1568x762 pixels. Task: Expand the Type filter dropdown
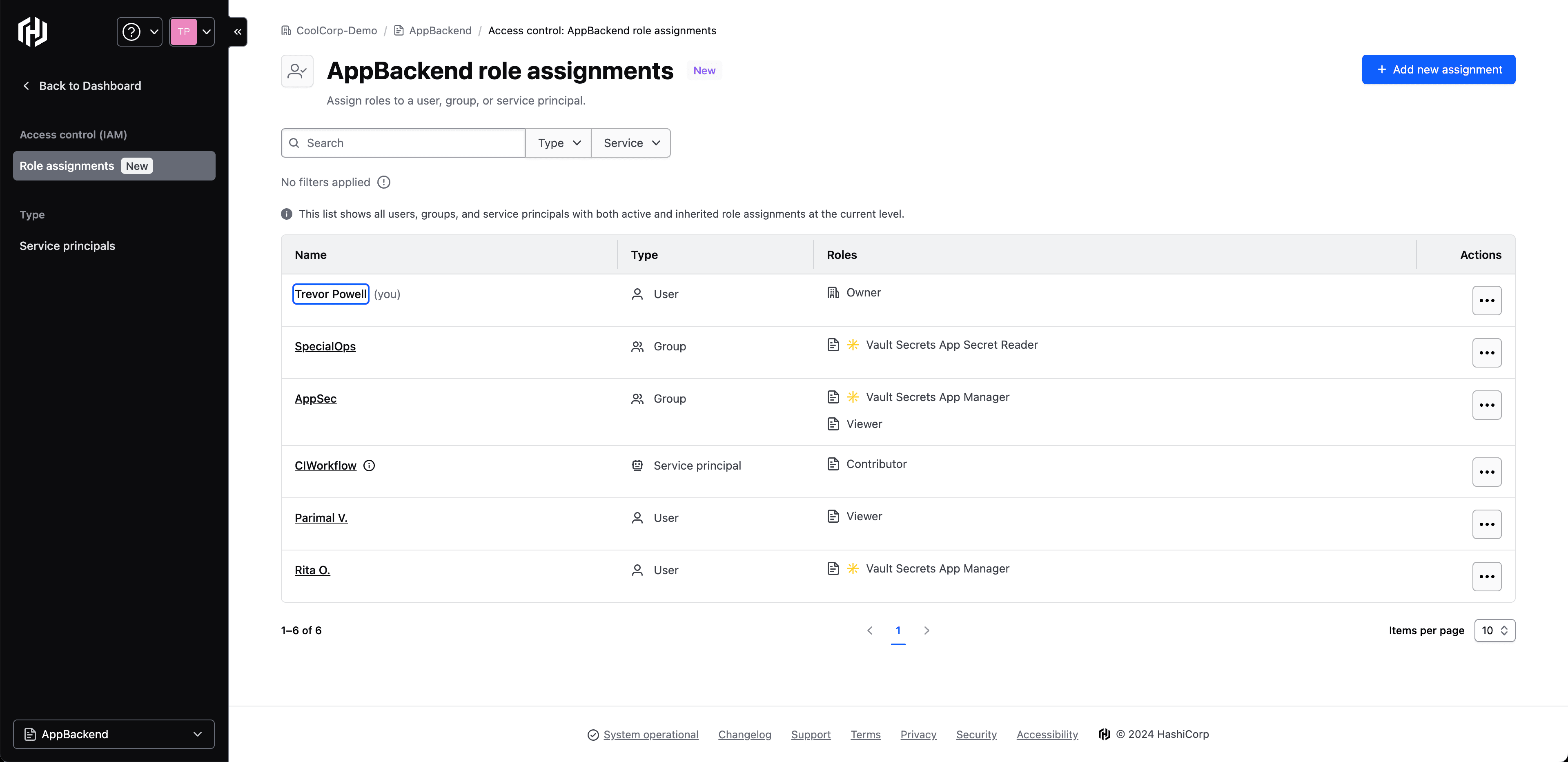click(x=558, y=143)
